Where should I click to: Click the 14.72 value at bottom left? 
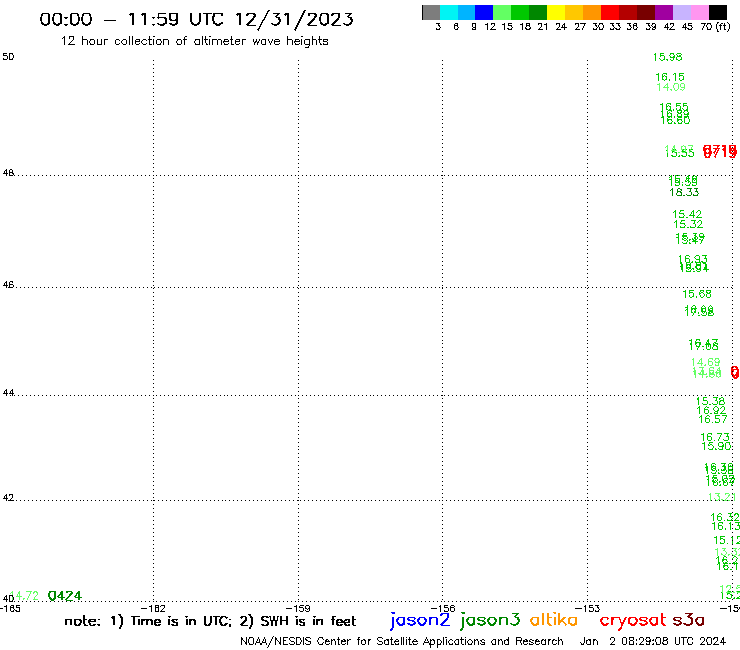[24, 596]
